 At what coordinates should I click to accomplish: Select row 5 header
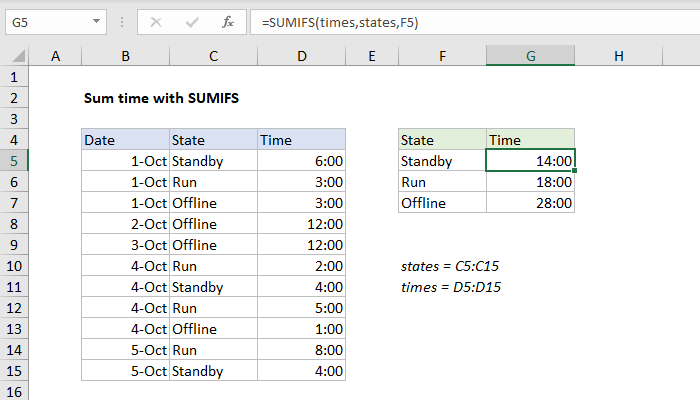coord(15,161)
